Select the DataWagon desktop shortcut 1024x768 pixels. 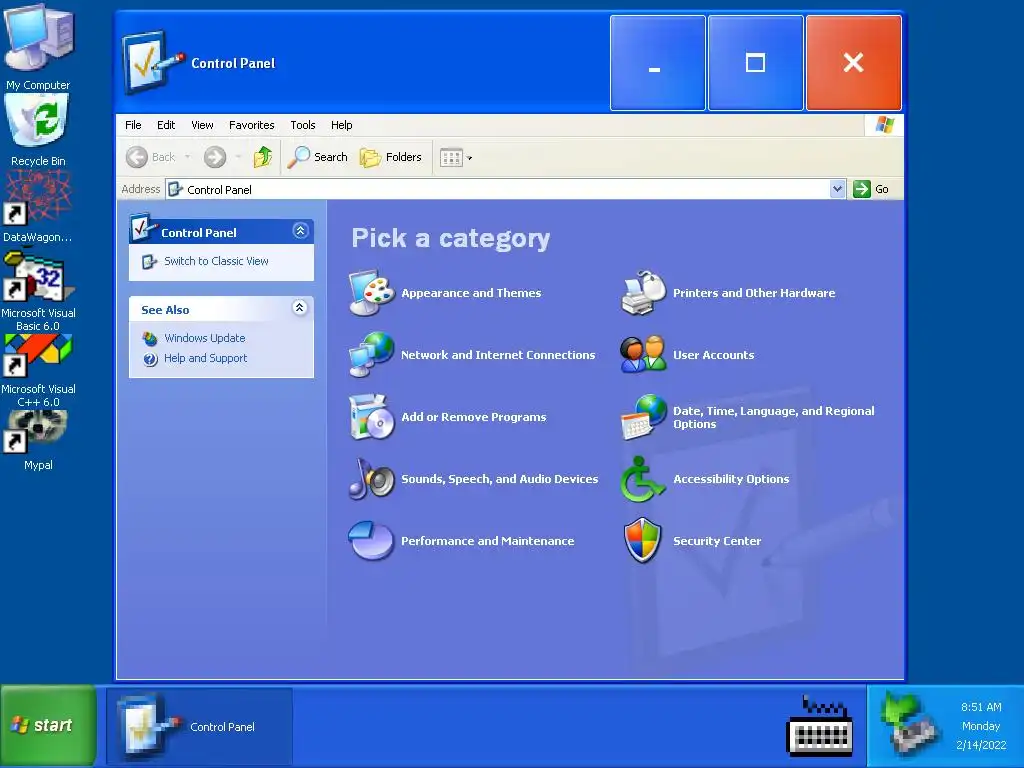click(38, 206)
